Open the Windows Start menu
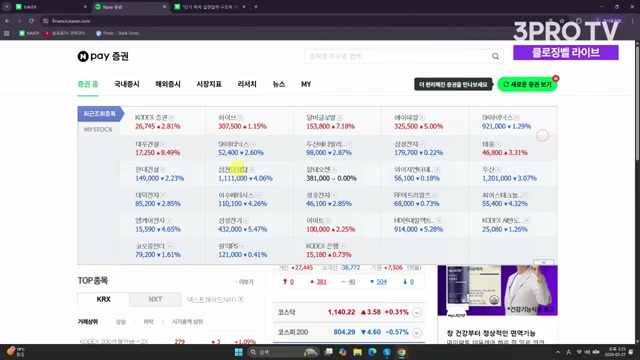The height and width of the screenshot is (360, 640). 239,352
